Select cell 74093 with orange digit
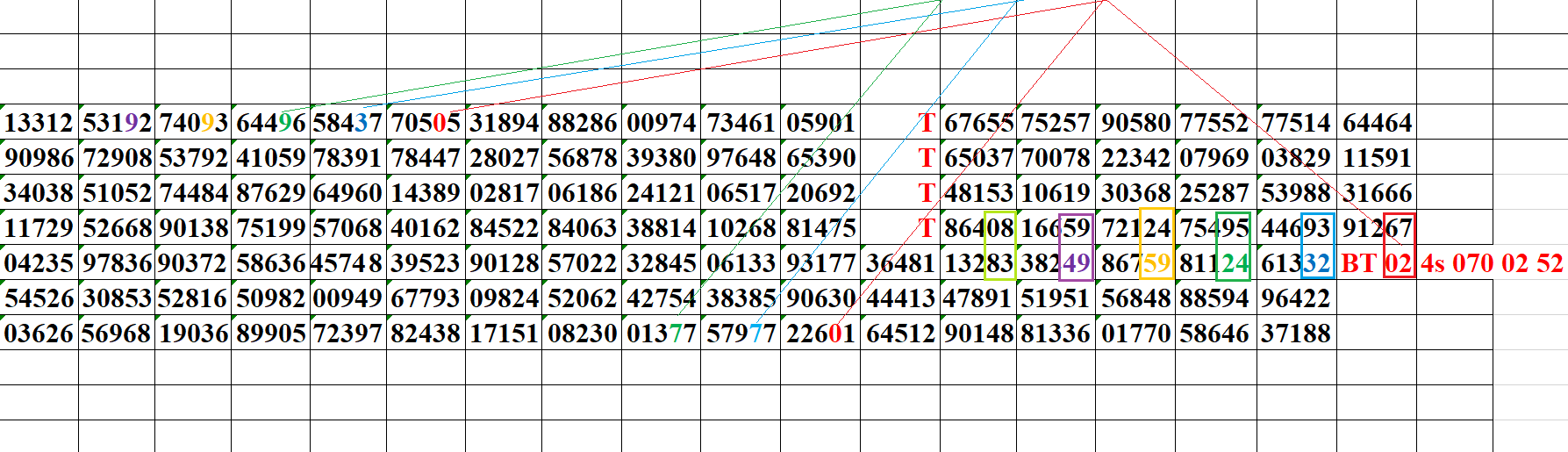 click(x=193, y=123)
